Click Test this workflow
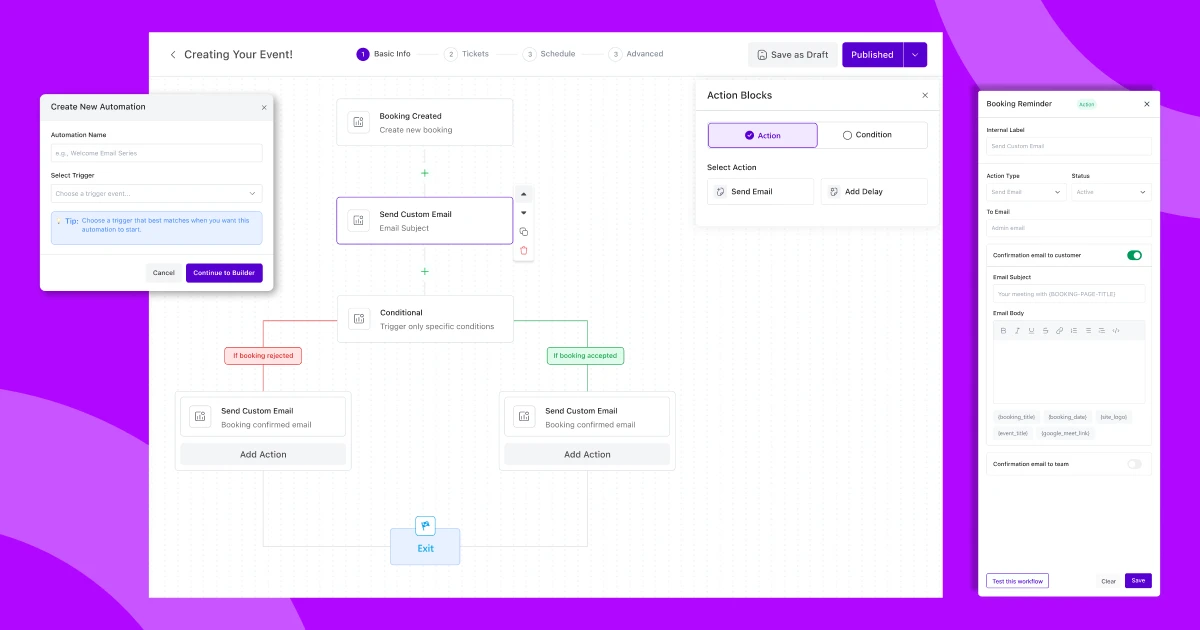 pos(1017,580)
